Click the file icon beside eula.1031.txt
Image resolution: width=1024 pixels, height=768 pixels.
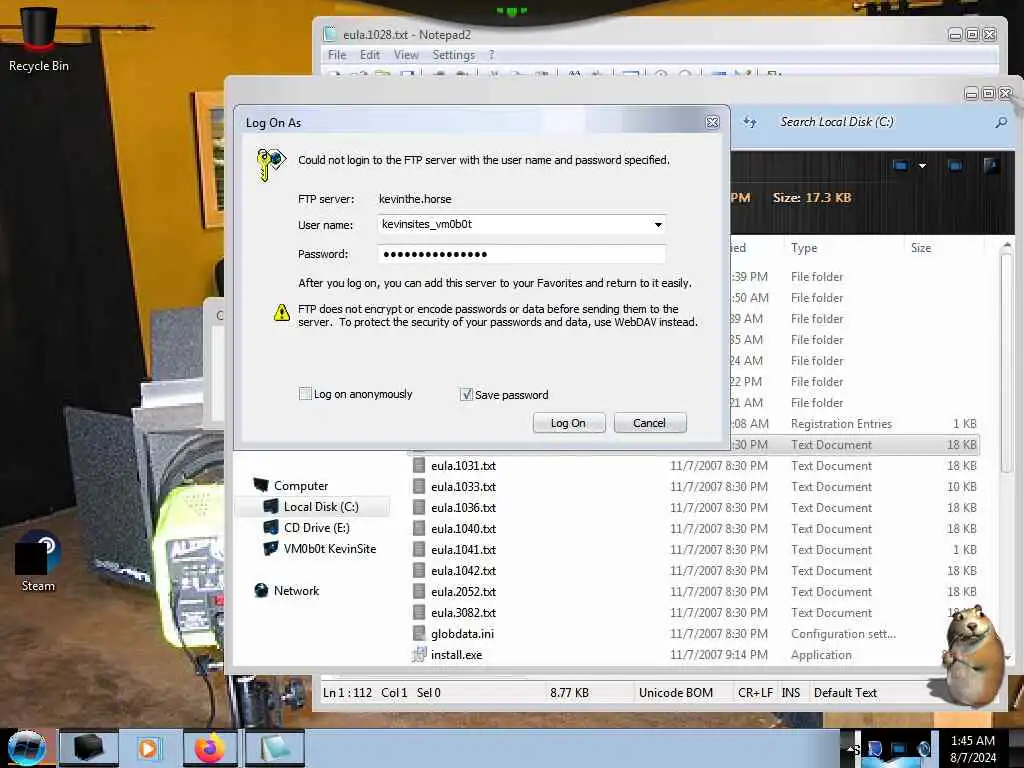click(x=419, y=466)
